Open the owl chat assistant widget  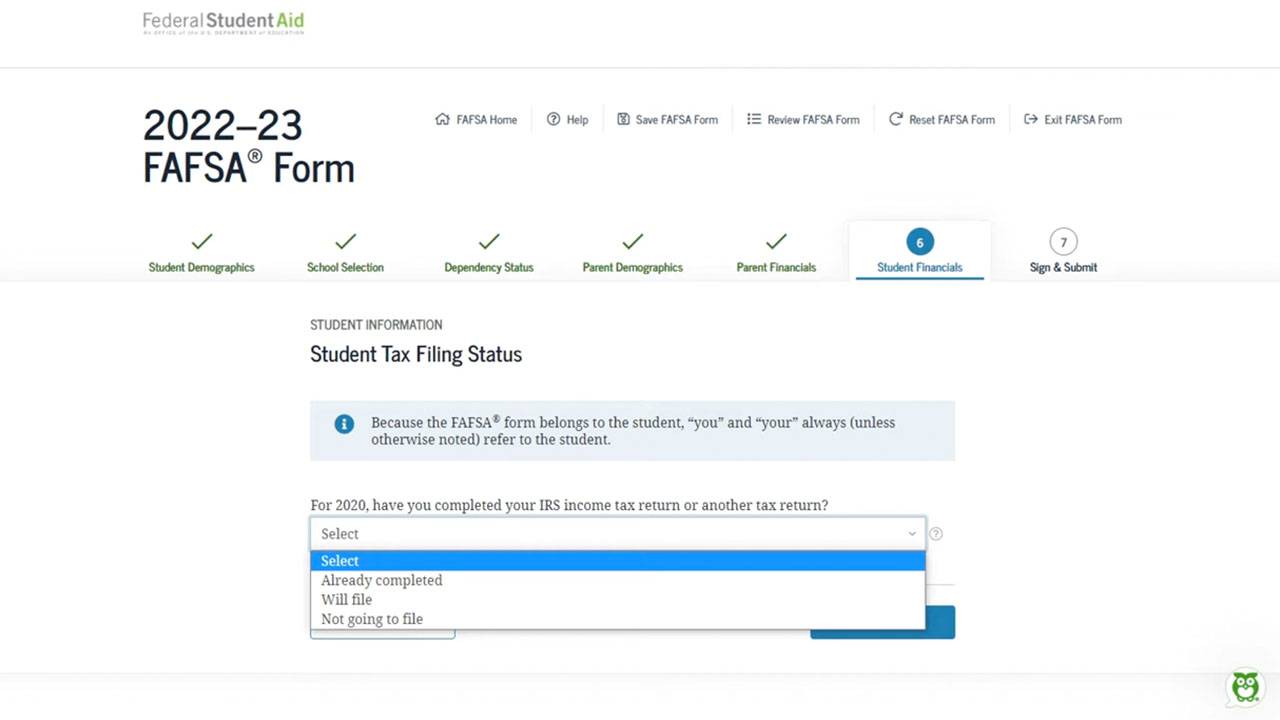click(x=1244, y=687)
